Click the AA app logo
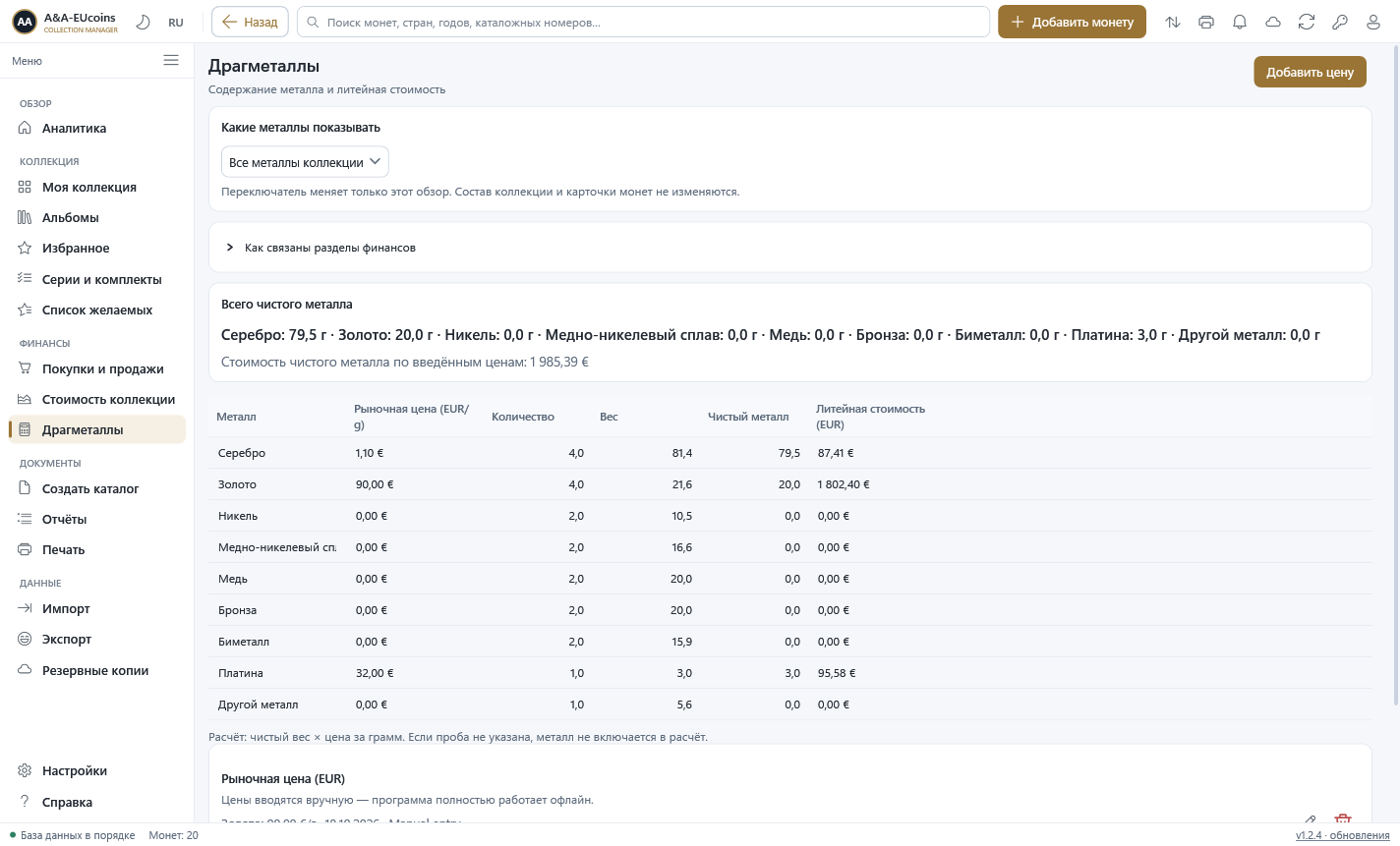 [25, 22]
